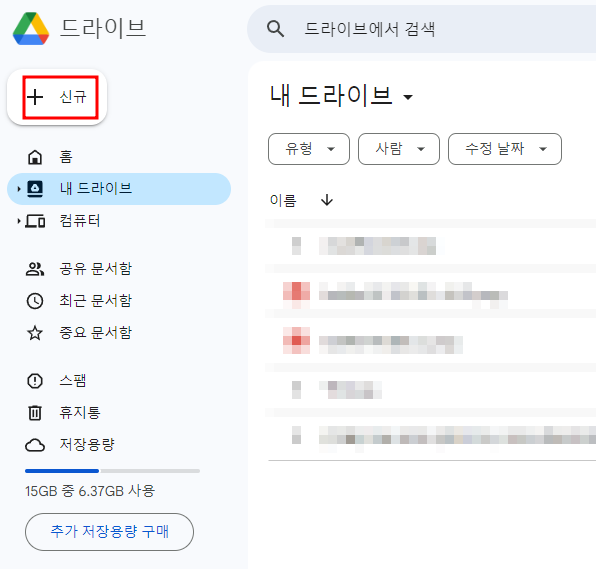
Task: Click the storage usage progress bar
Action: tap(112, 471)
